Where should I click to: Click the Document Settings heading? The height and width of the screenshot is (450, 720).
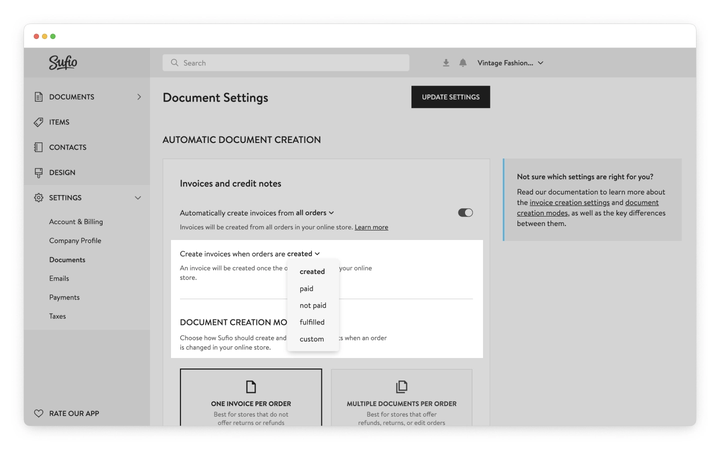tap(215, 98)
